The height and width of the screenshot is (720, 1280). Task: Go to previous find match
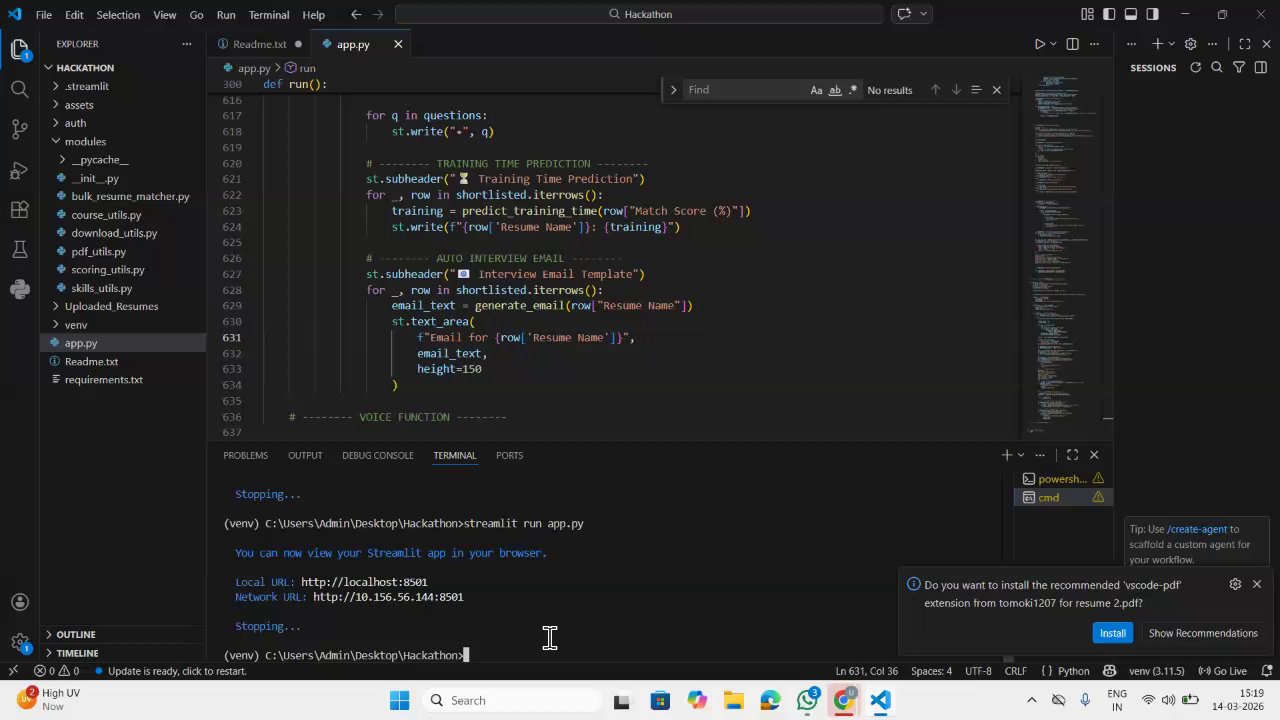tap(935, 90)
